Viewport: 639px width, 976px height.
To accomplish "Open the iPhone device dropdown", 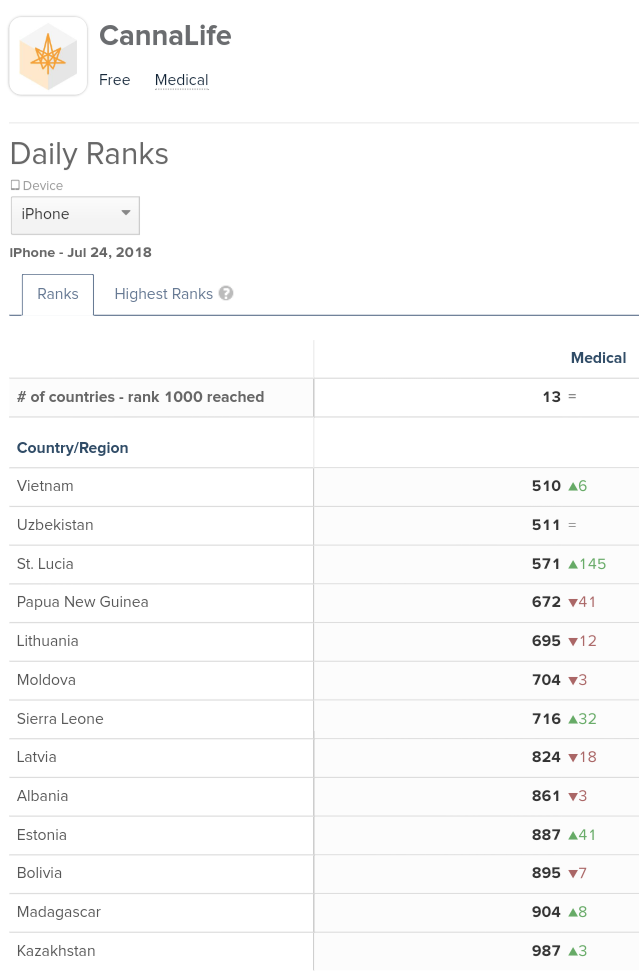I will point(75,214).
